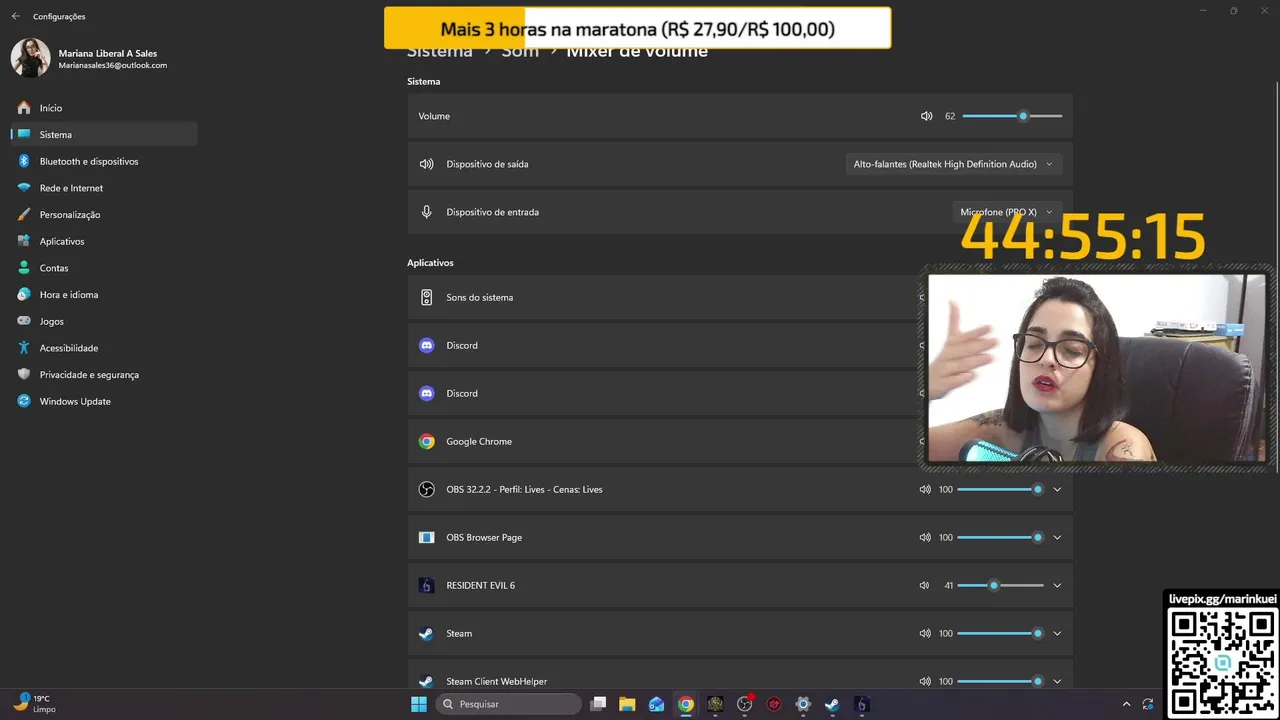Expand the OBS Browser Page chevron
Viewport: 1280px width, 720px height.
coord(1057,537)
